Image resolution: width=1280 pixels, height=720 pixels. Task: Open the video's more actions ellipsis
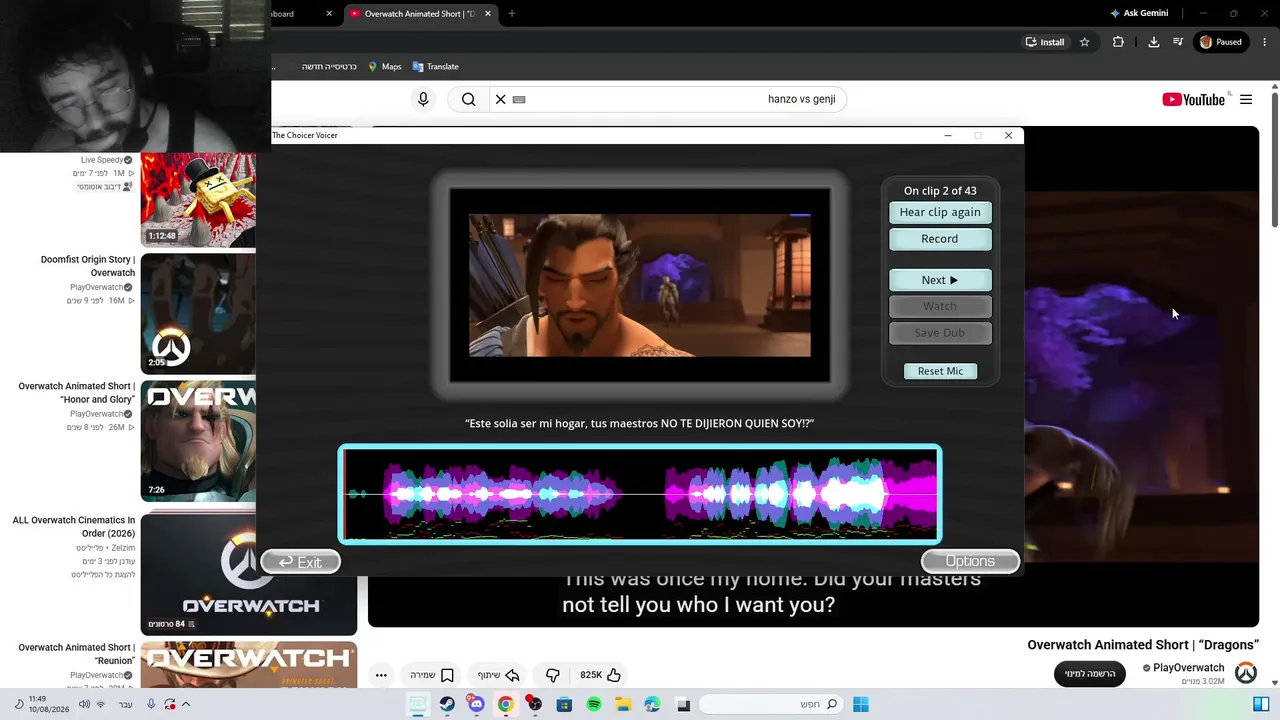coord(381,675)
